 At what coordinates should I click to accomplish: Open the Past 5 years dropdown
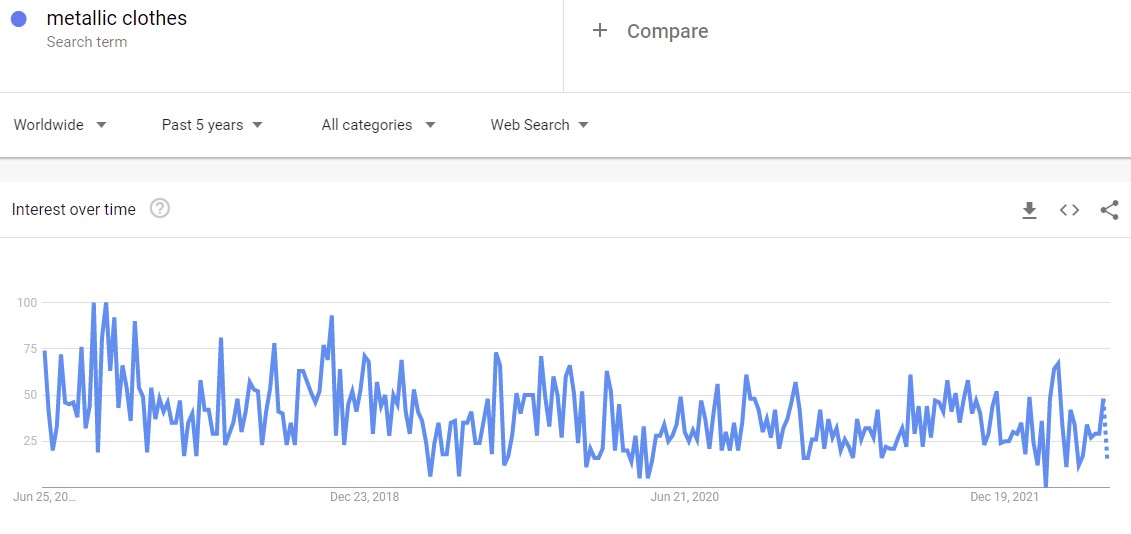click(212, 125)
